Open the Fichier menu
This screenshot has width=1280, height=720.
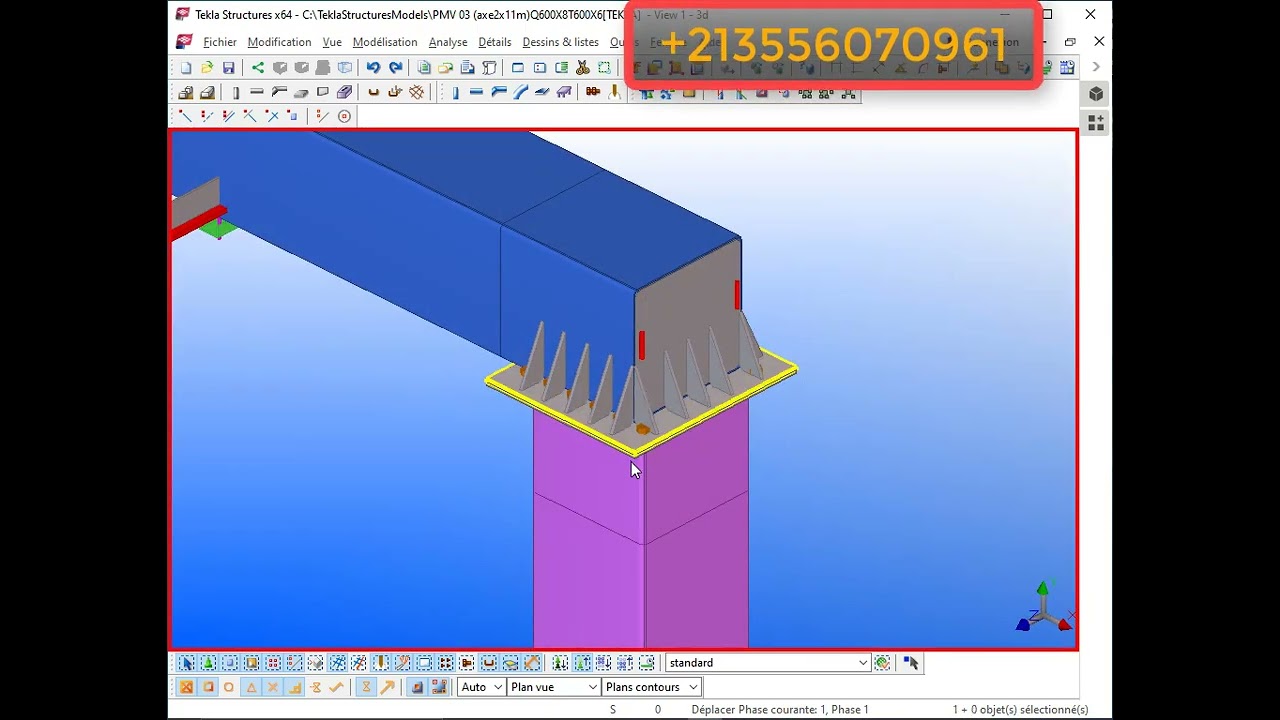[x=220, y=42]
